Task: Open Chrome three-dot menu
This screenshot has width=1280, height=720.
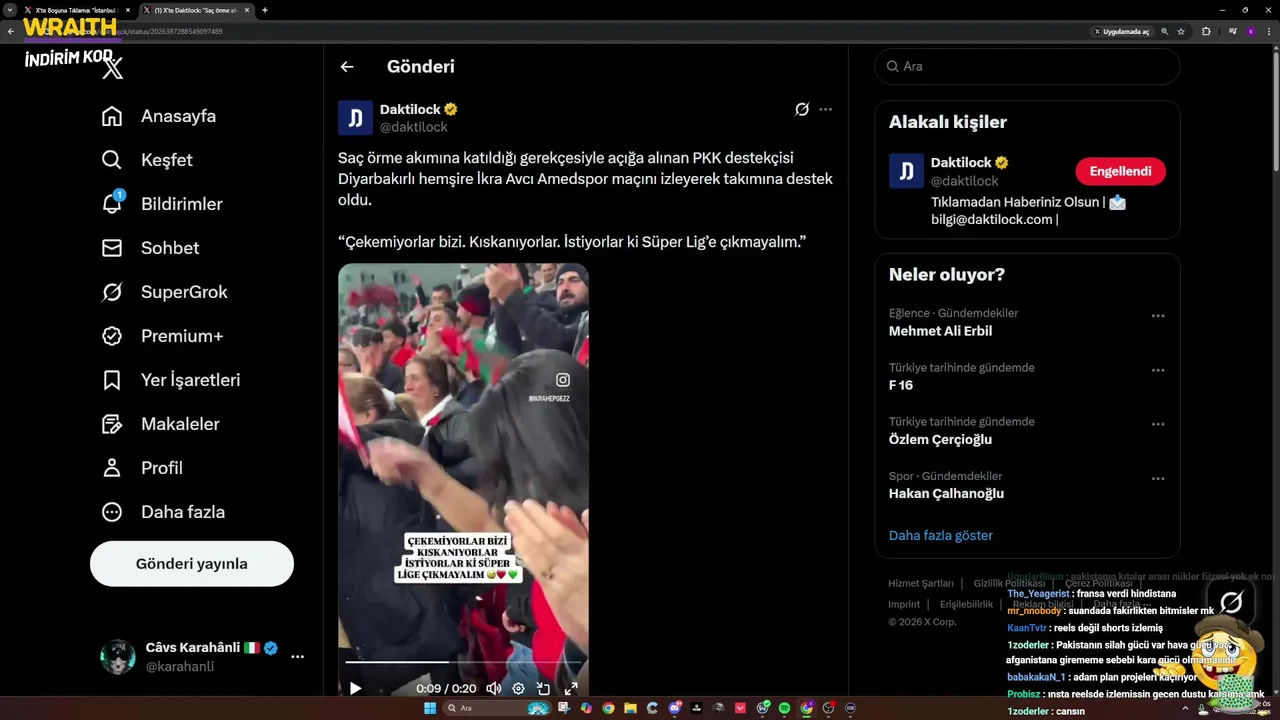Action: (x=1269, y=32)
